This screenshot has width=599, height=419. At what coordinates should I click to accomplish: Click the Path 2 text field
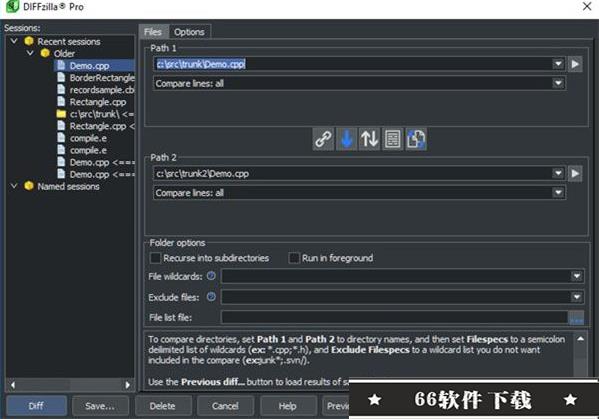click(x=352, y=173)
